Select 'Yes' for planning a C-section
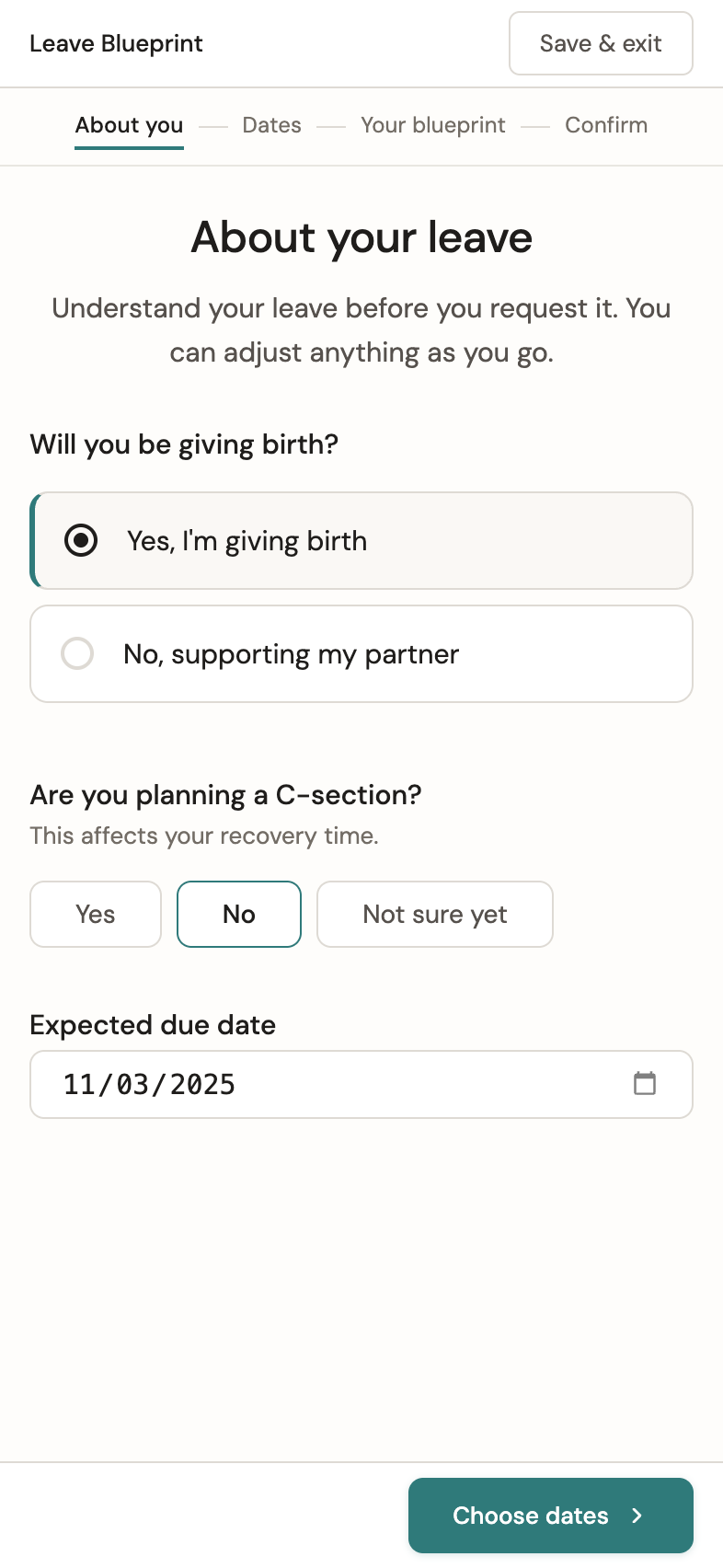Screen dimensions: 723x1568 95,914
